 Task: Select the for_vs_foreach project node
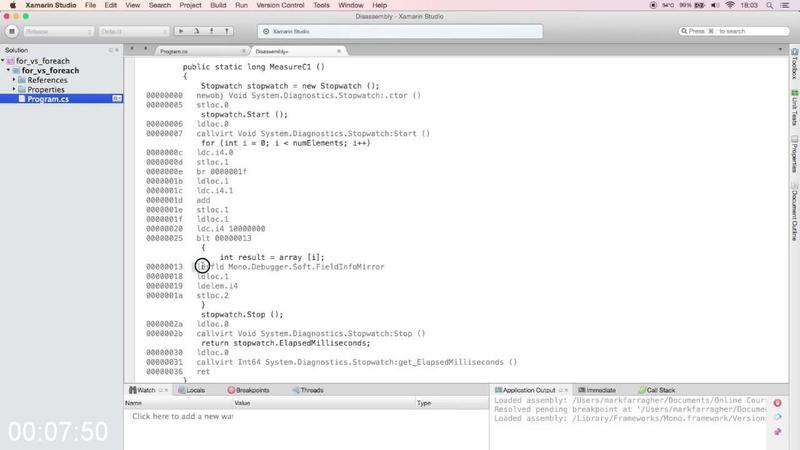pos(50,70)
